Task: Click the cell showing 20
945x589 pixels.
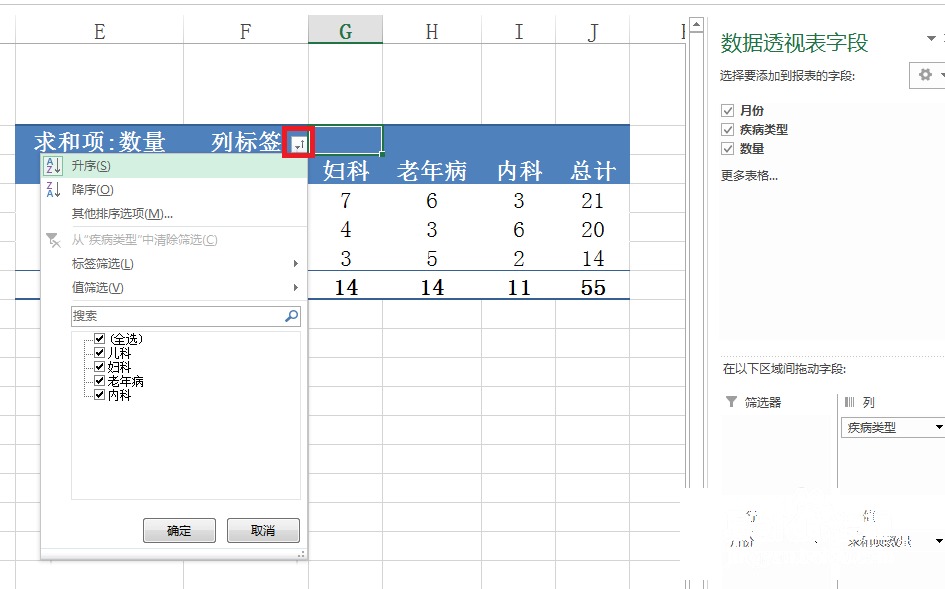Action: 592,229
